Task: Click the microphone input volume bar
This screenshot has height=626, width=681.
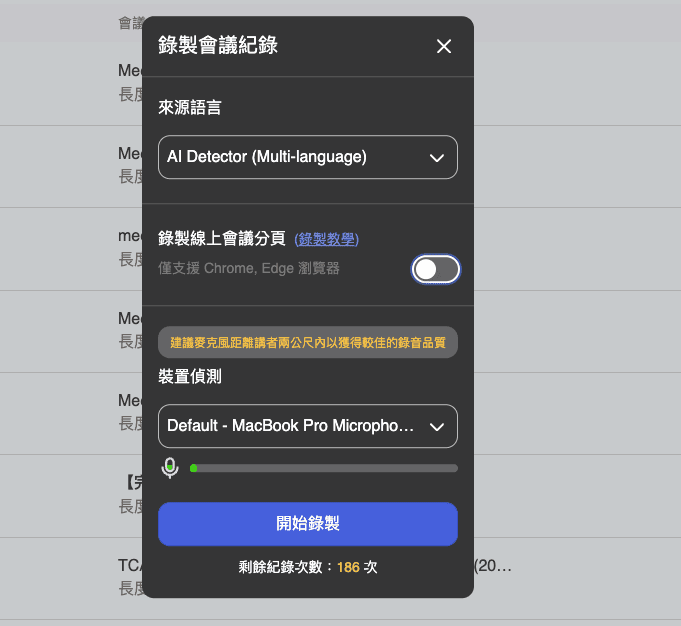Action: [x=325, y=468]
